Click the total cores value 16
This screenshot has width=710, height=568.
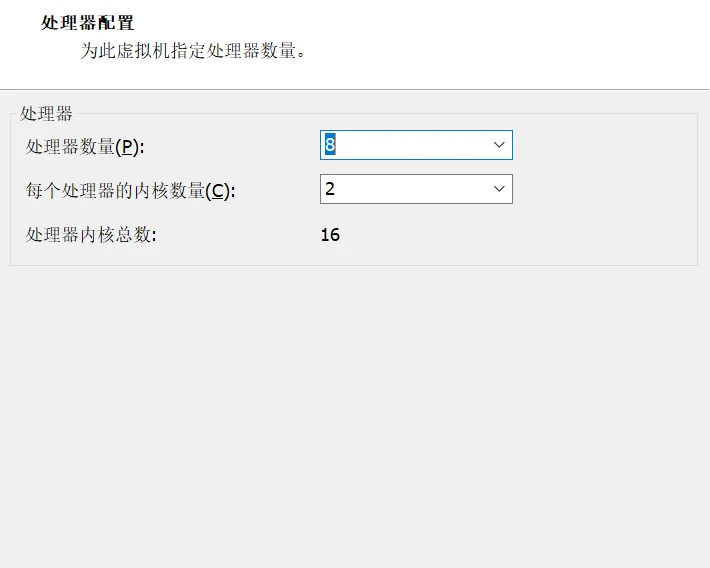[x=330, y=235]
